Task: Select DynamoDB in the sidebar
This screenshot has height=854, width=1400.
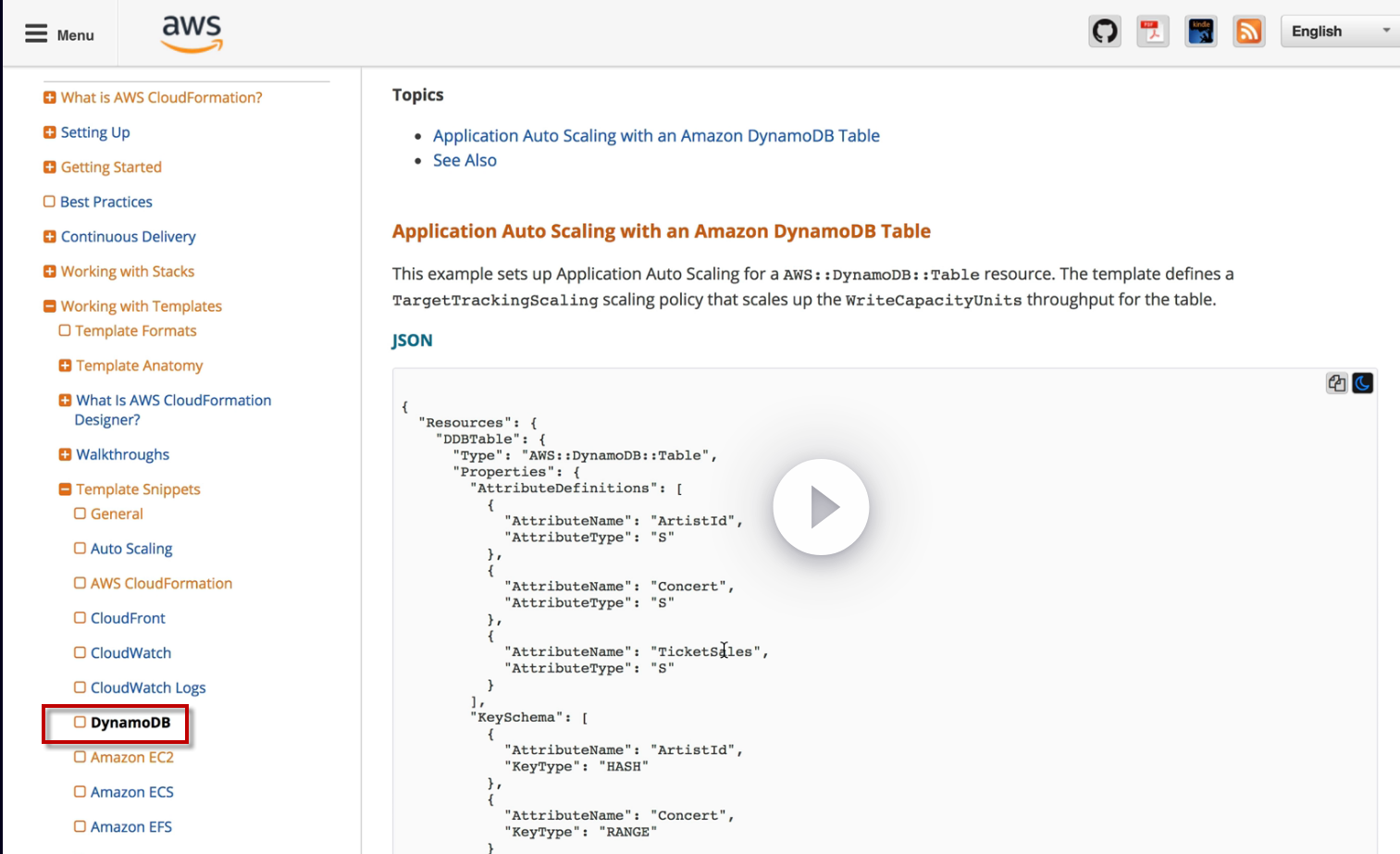Action: coord(130,723)
